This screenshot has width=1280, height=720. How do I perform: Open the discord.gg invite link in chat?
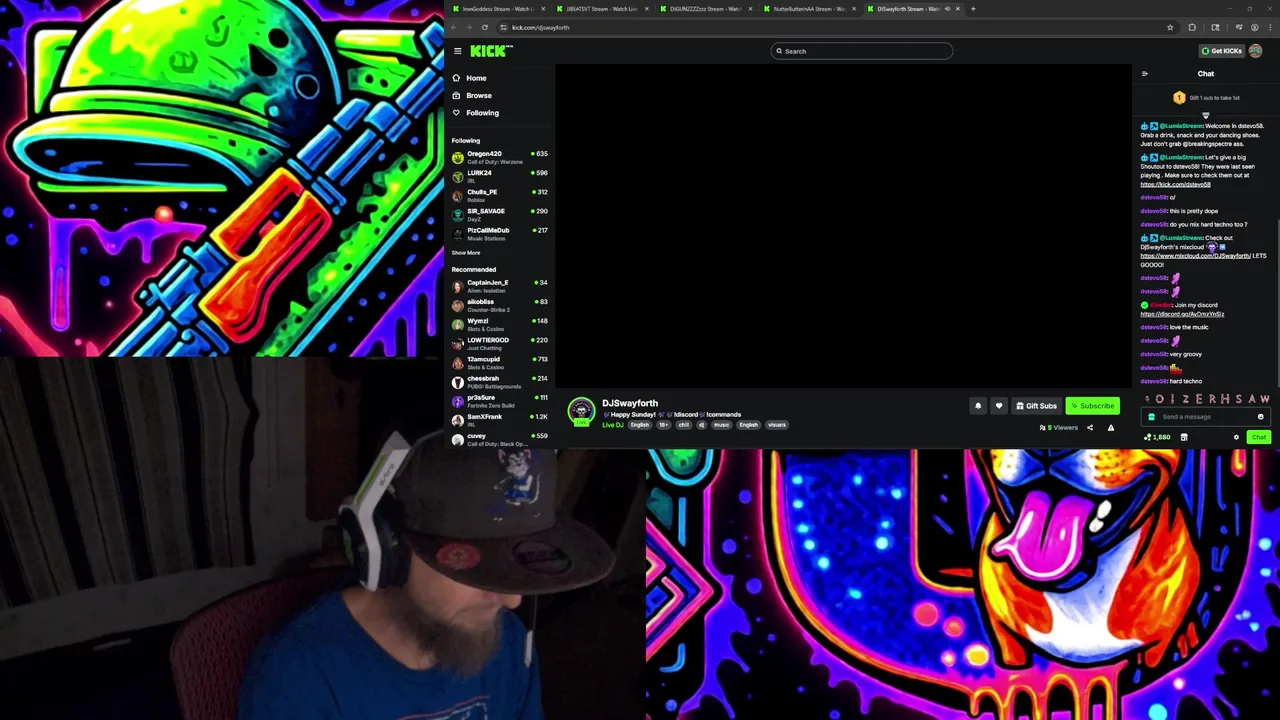tap(1182, 314)
